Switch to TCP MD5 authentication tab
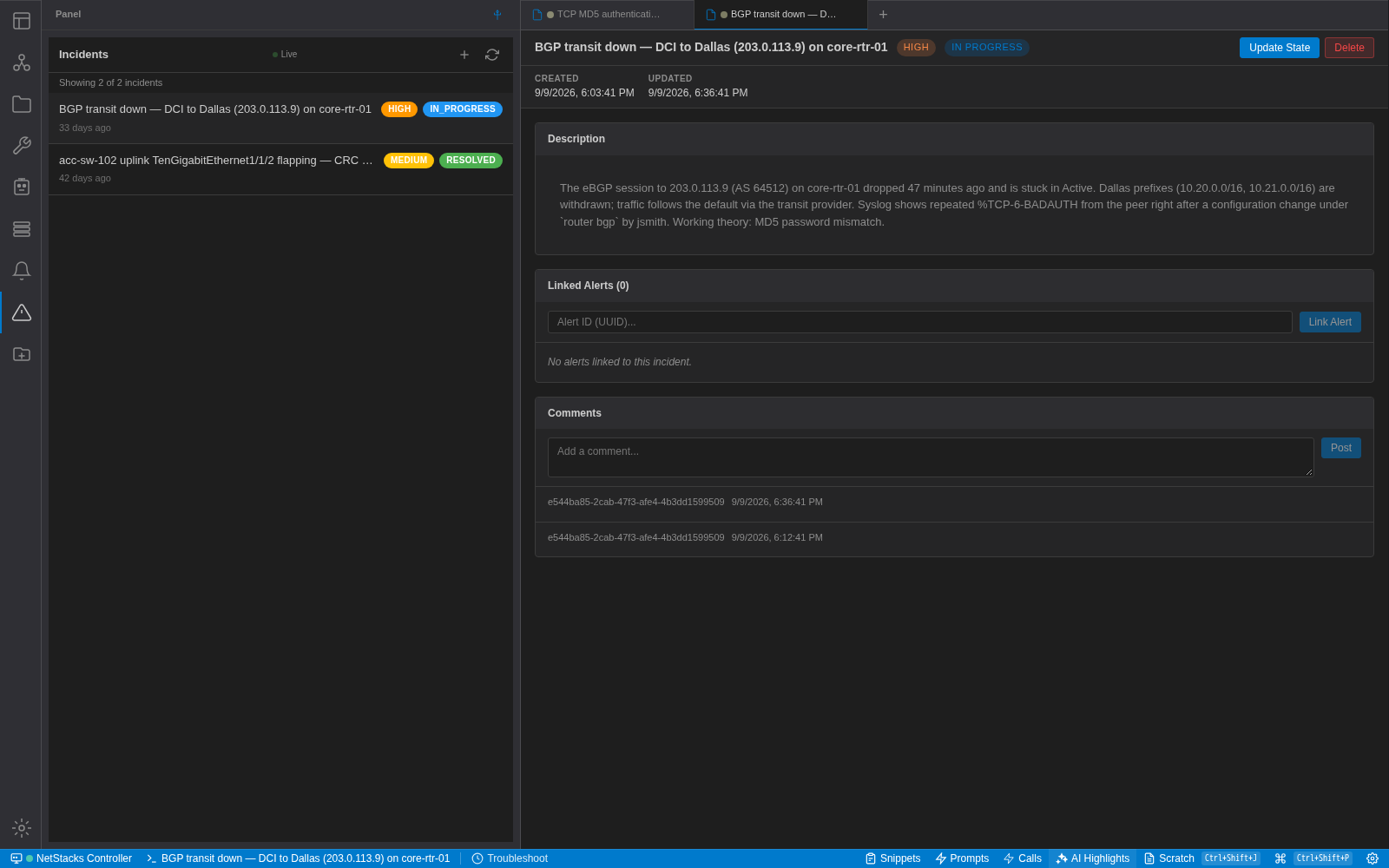The height and width of the screenshot is (868, 1389). tap(607, 15)
